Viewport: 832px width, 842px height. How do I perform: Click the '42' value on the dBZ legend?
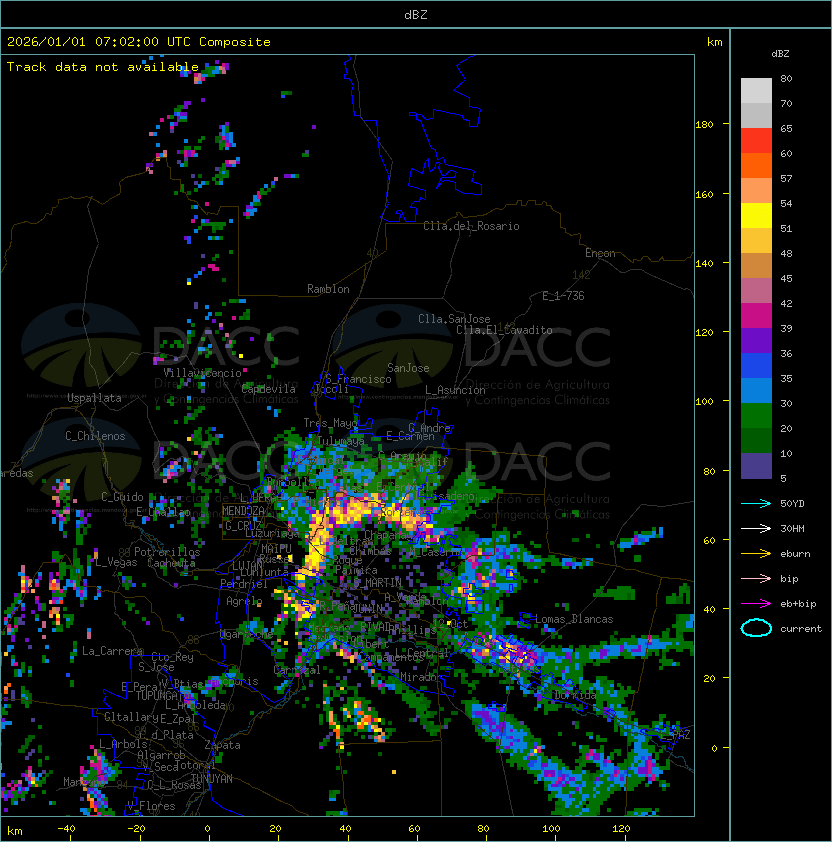[x=786, y=303]
